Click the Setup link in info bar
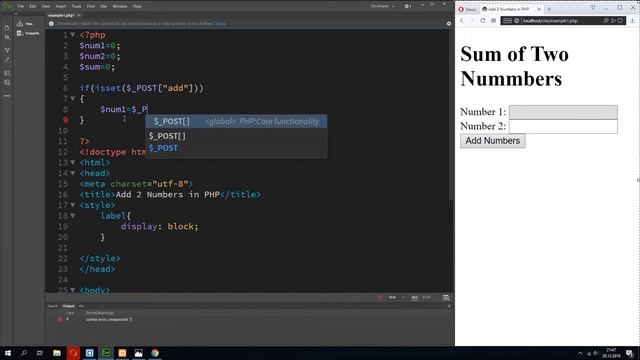The image size is (640, 360). pos(221,24)
